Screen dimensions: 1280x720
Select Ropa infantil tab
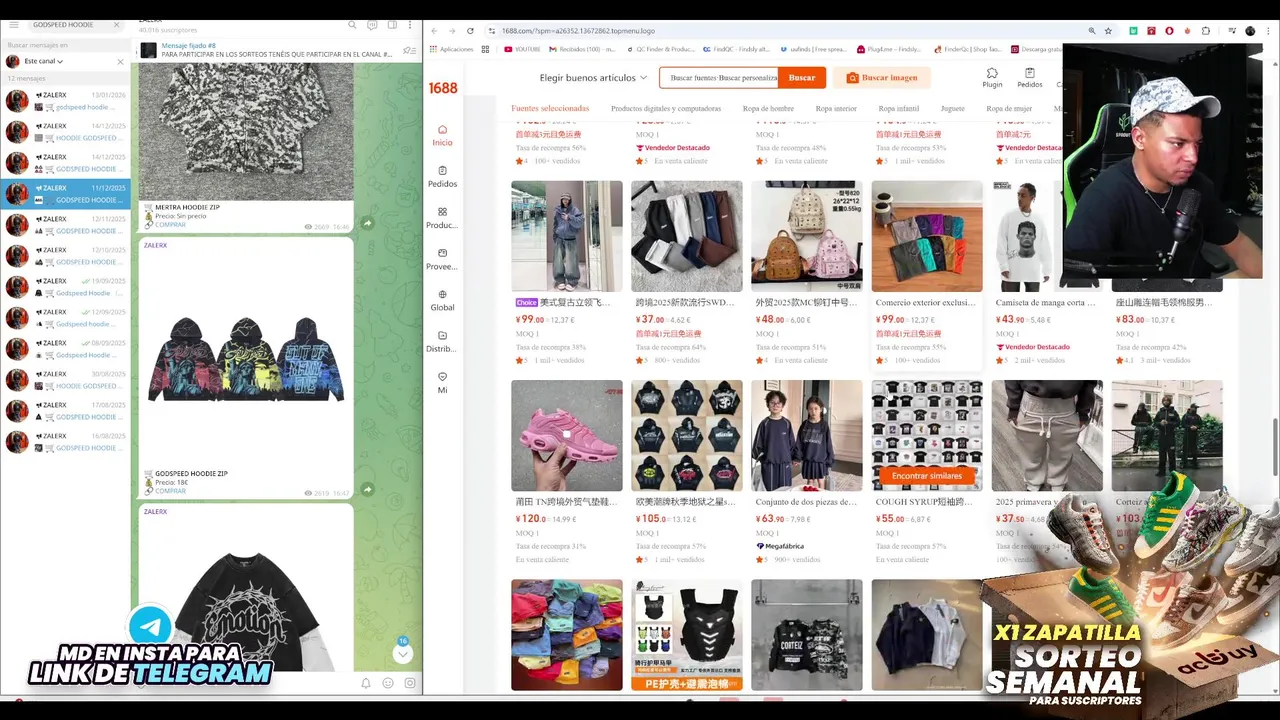pos(899,108)
